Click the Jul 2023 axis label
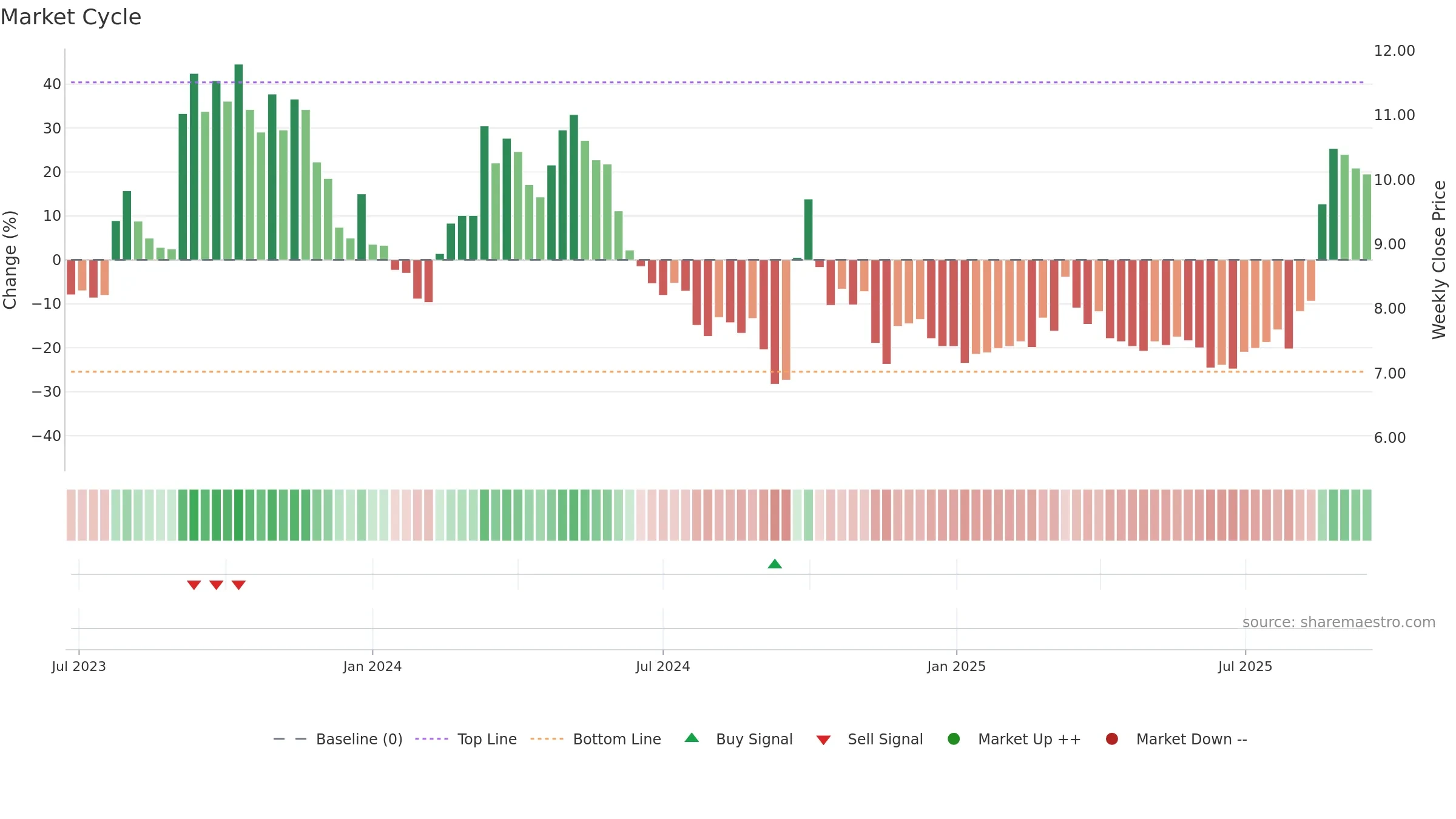Screen dimensions: 1456x819 coord(79,667)
